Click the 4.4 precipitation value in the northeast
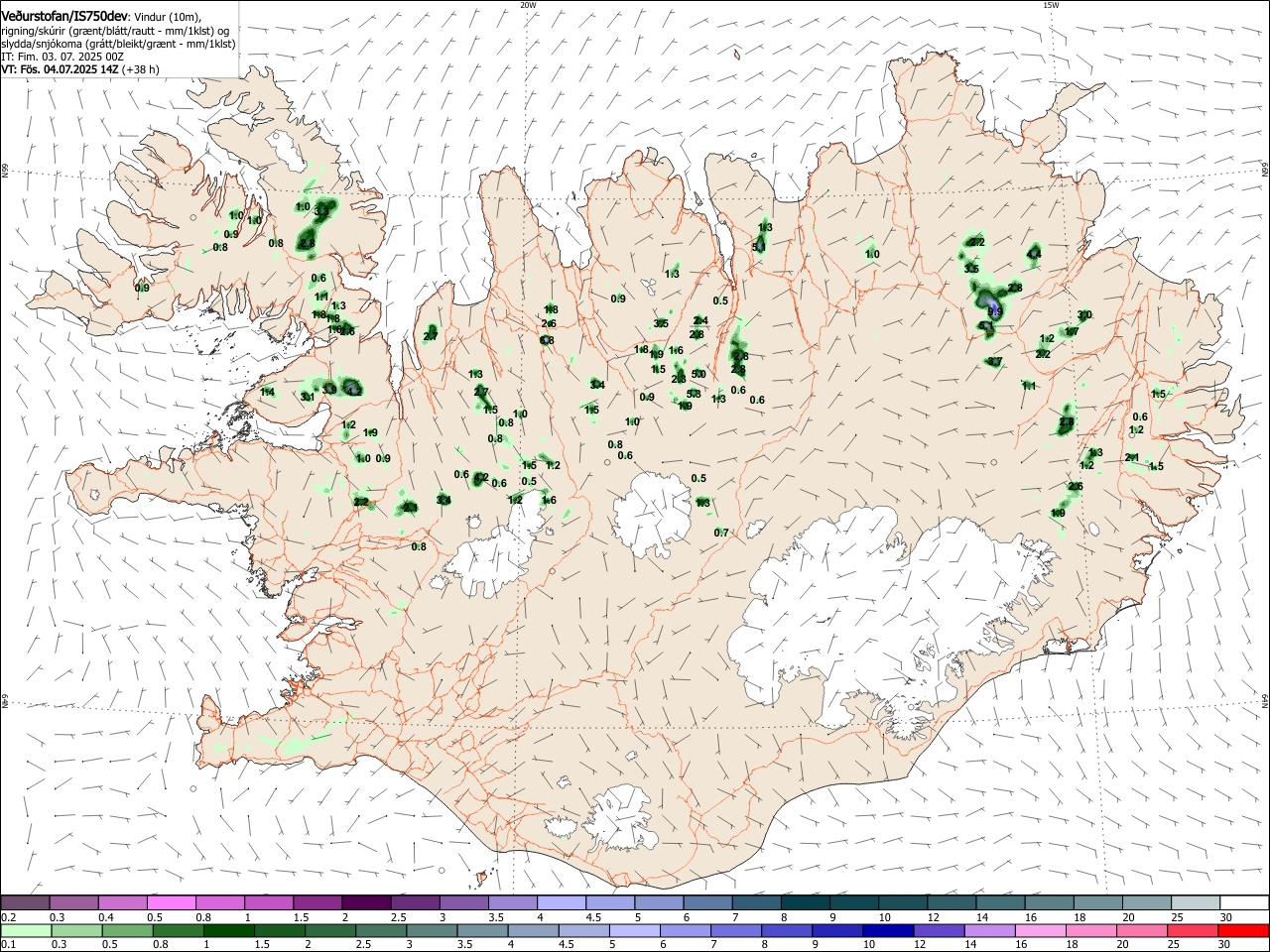Screen dimensions: 1270x952 (1034, 255)
